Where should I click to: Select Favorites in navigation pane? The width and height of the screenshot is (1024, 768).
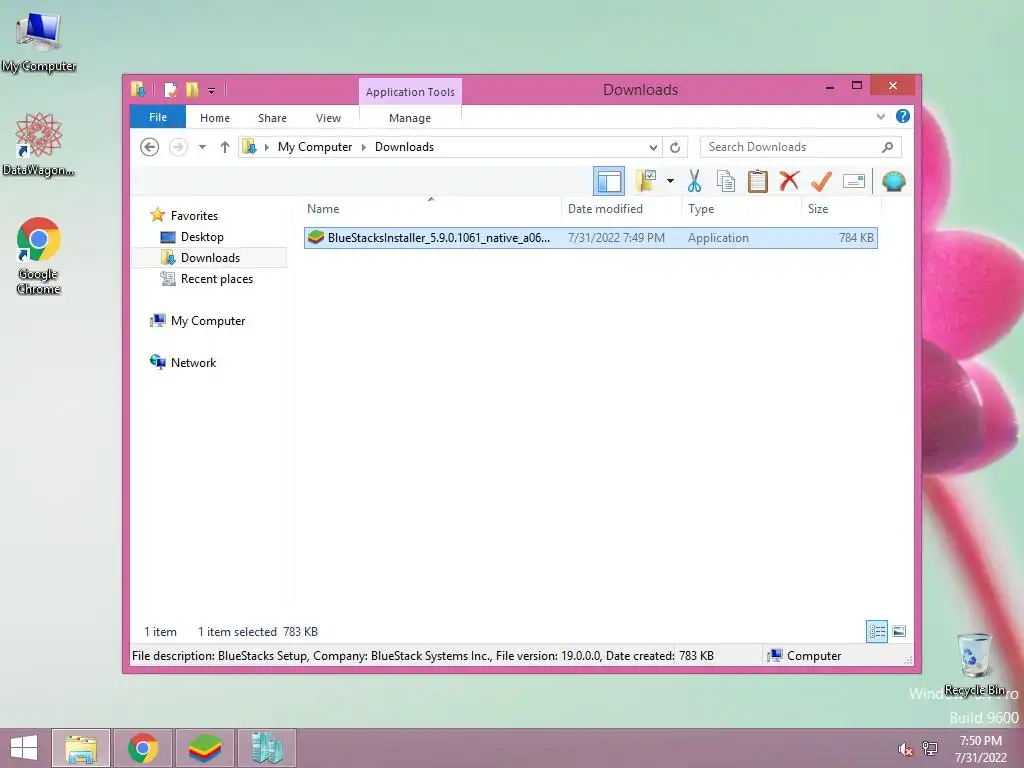(194, 216)
